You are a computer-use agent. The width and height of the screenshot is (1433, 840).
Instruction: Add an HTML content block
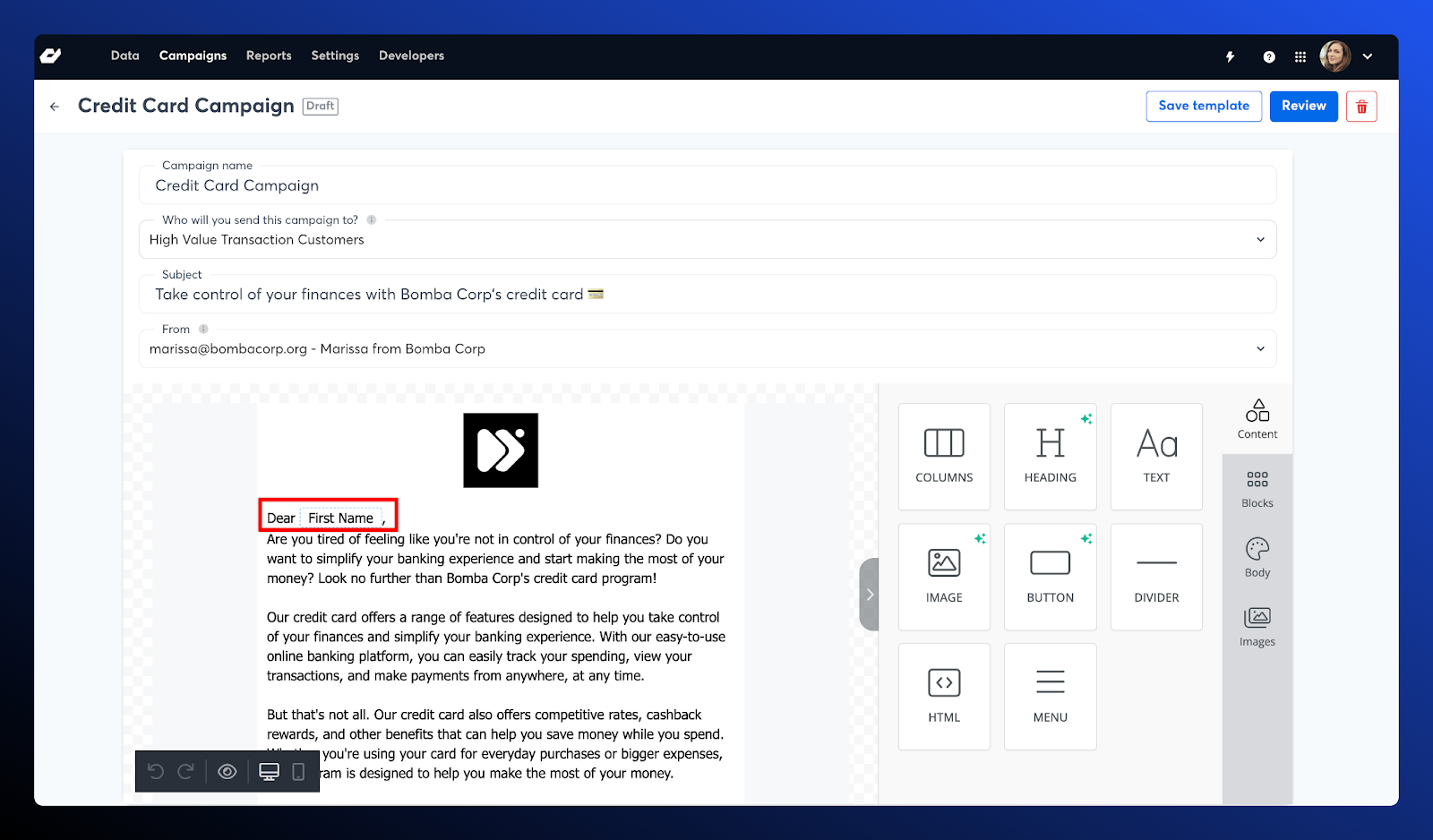click(x=944, y=697)
